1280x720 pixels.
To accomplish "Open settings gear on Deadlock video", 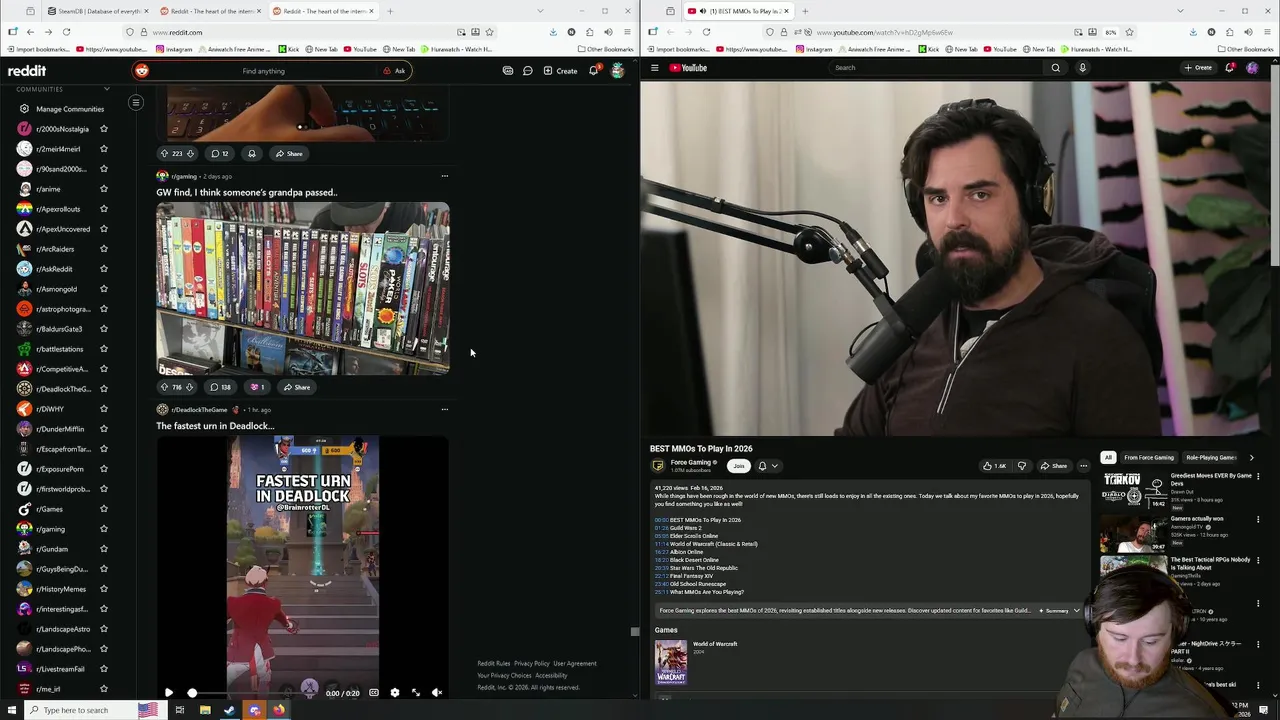I will click(x=395, y=693).
